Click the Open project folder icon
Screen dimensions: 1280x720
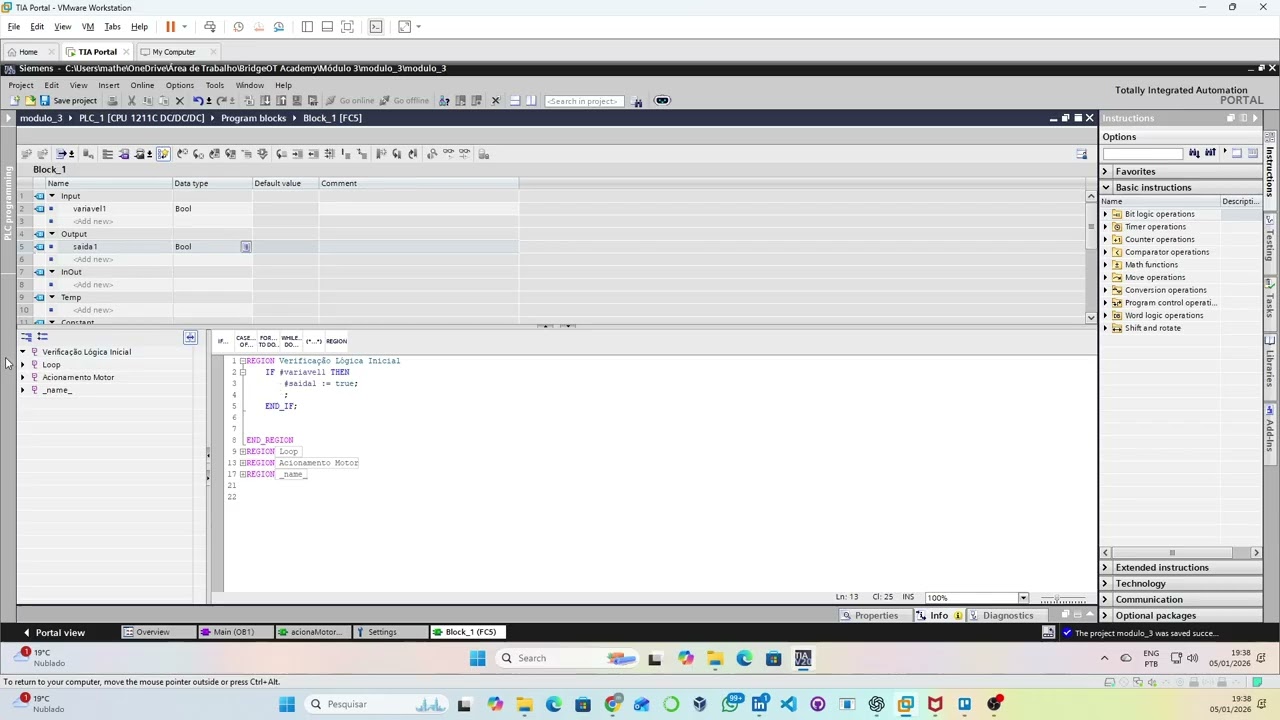30,101
